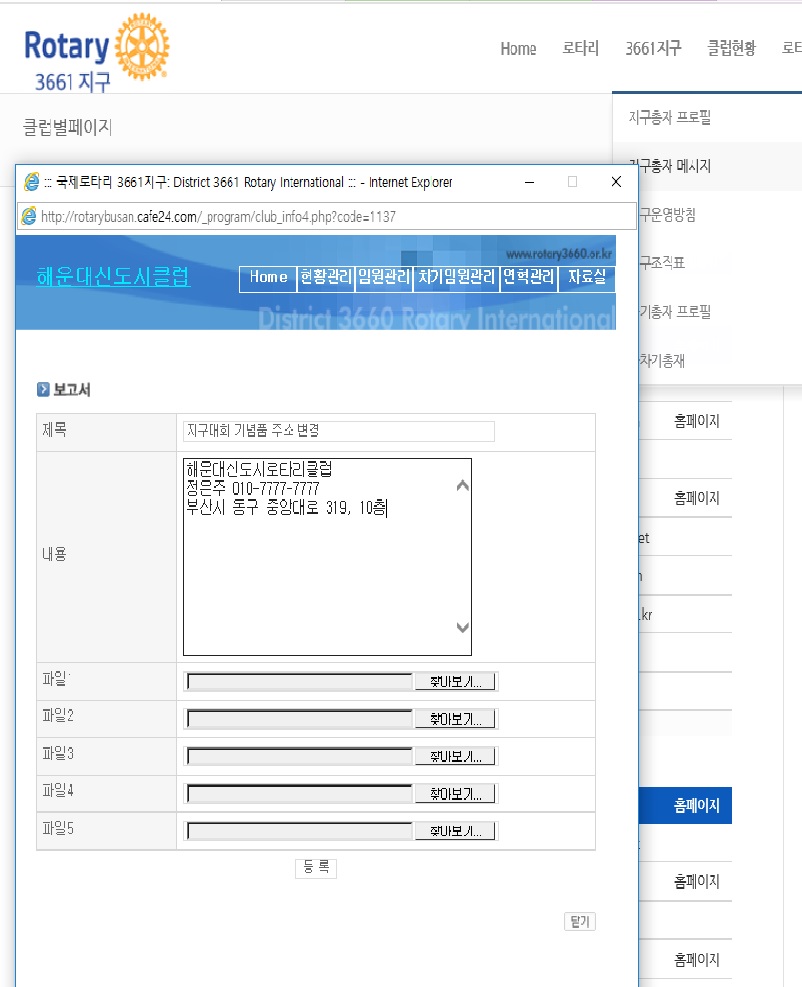Select 지구총재 프로필 from the dropdown menu

[669, 118]
